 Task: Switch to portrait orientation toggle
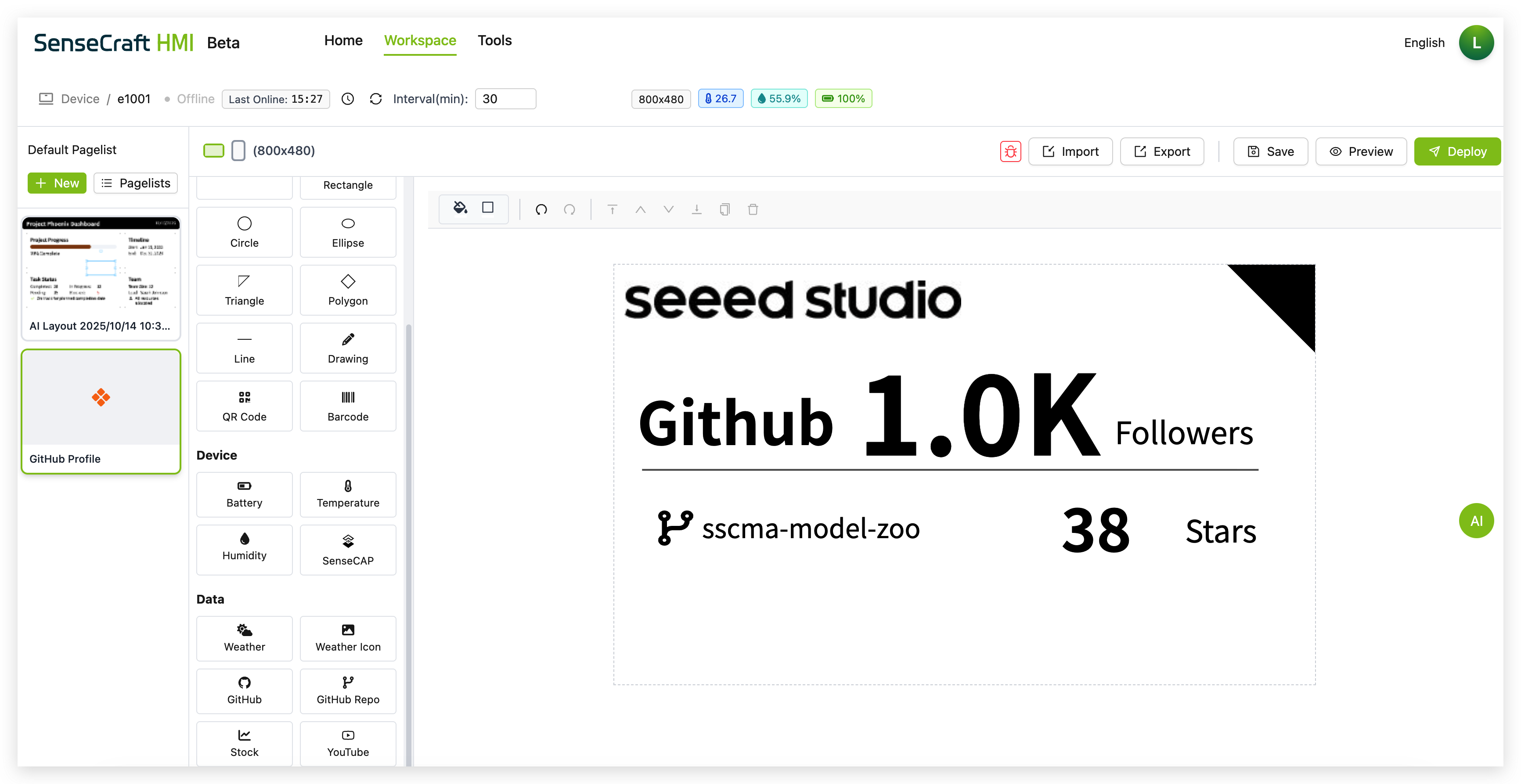tap(238, 151)
